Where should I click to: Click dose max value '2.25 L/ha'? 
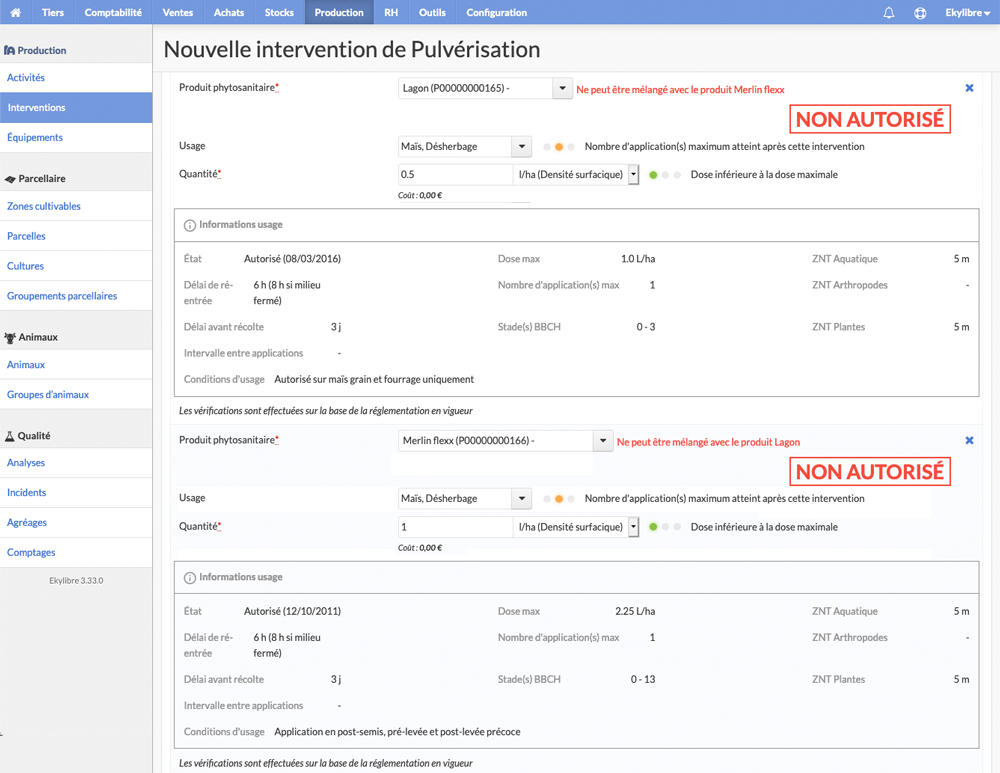pyautogui.click(x=635, y=611)
